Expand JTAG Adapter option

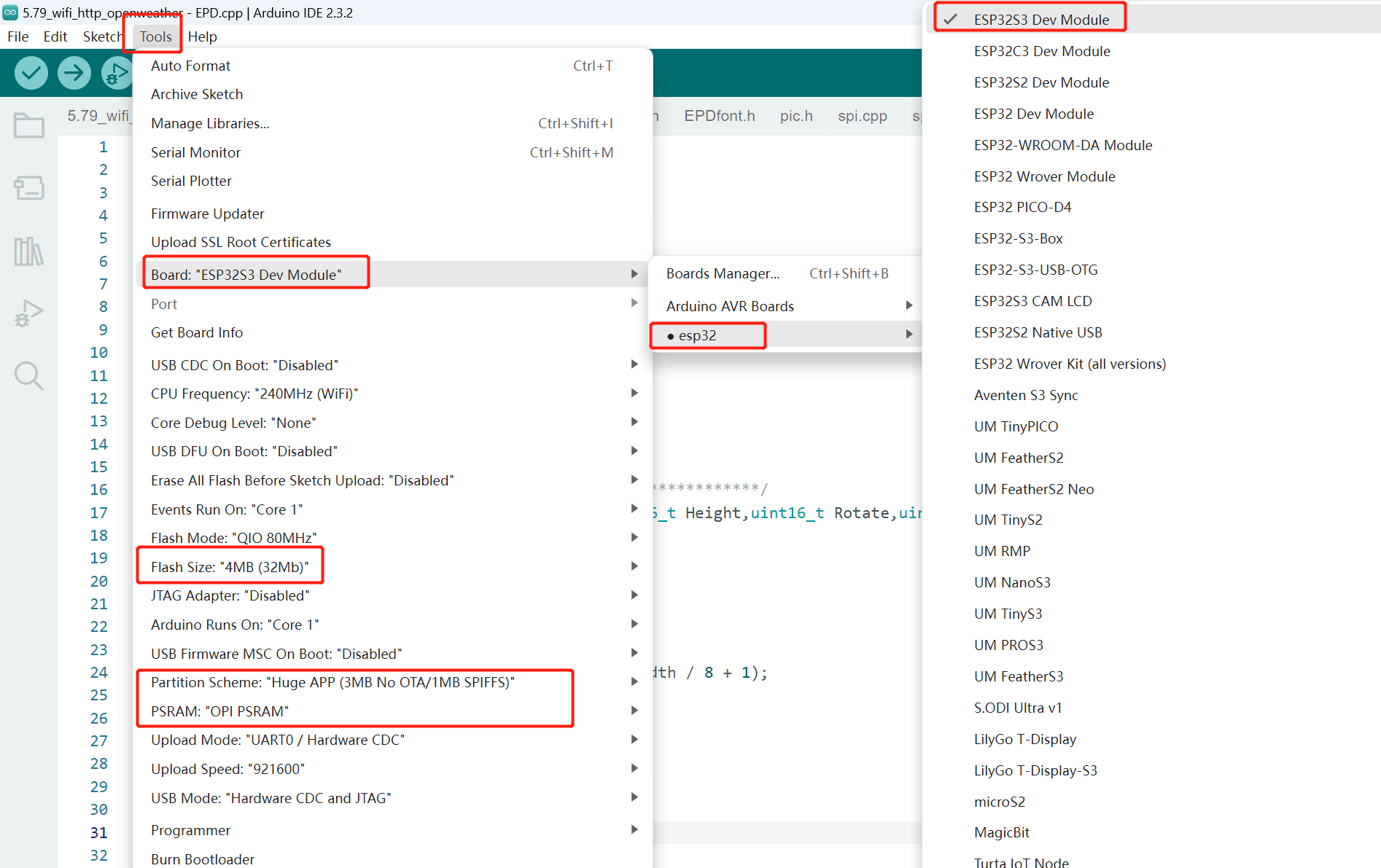click(392, 595)
